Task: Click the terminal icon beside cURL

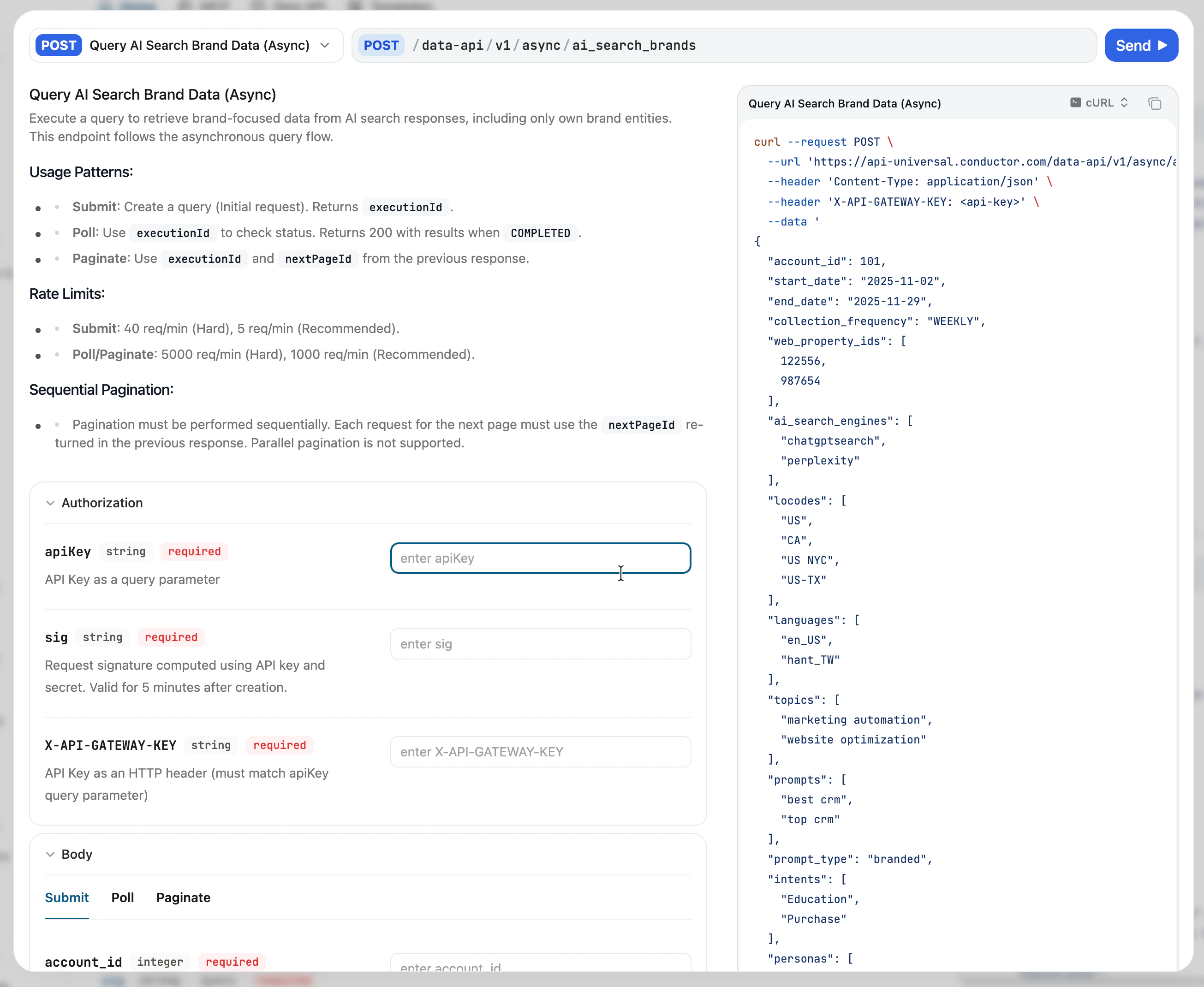Action: 1075,103
